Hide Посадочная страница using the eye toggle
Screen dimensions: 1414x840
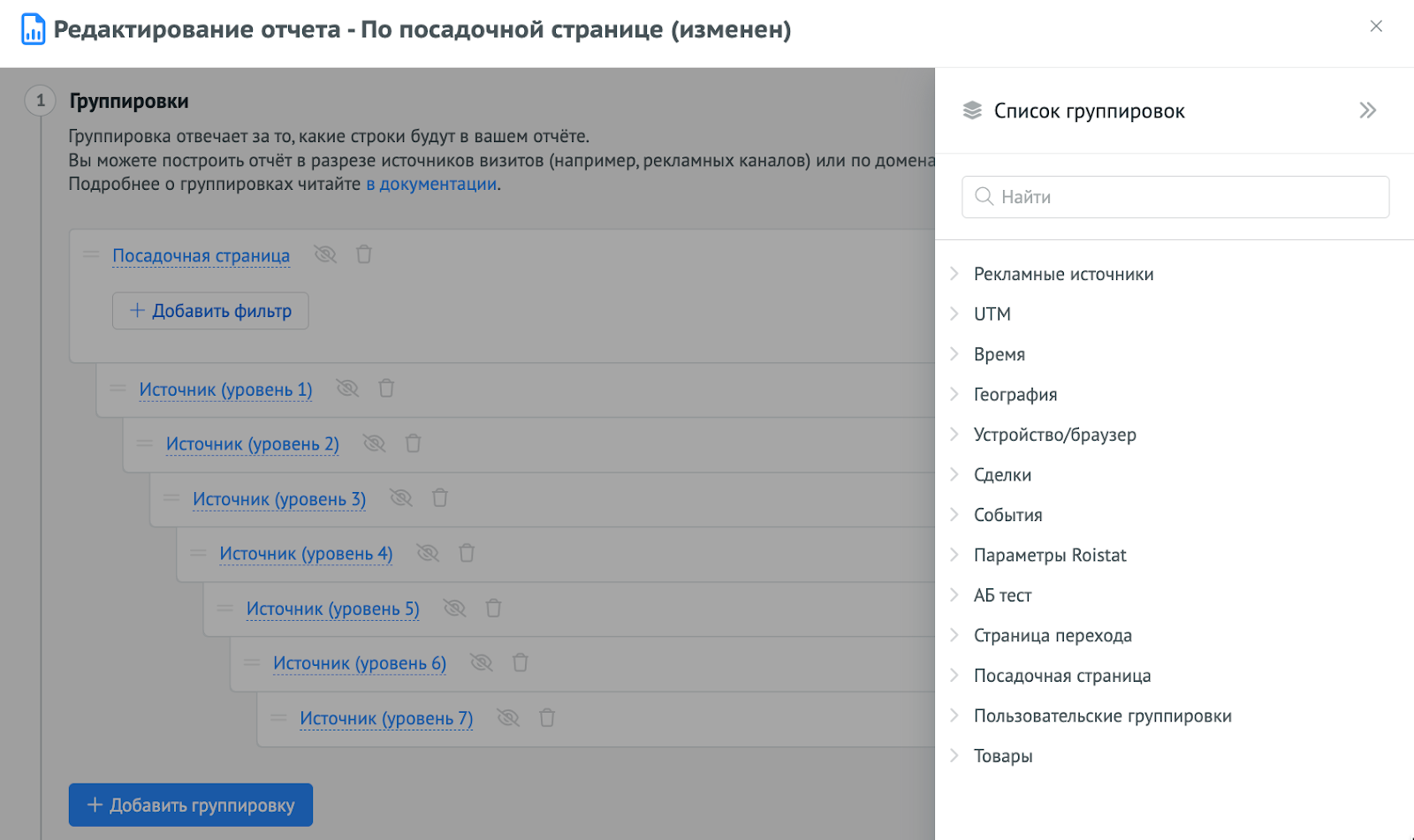(x=325, y=254)
